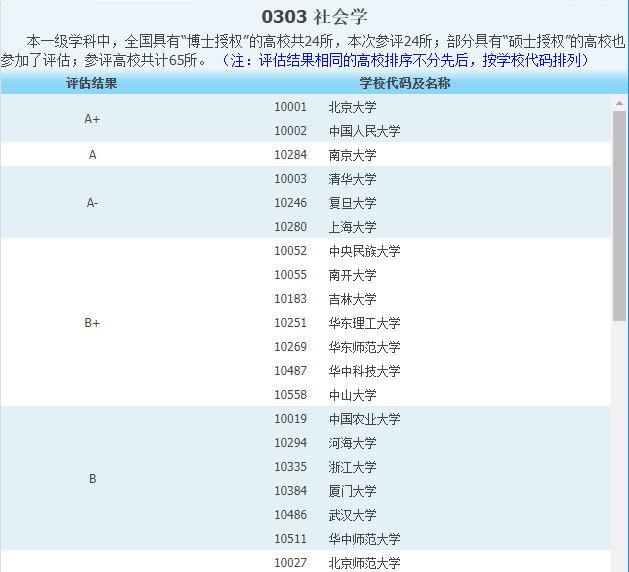
Task: Click 北京师范大学
Action: pos(365,563)
